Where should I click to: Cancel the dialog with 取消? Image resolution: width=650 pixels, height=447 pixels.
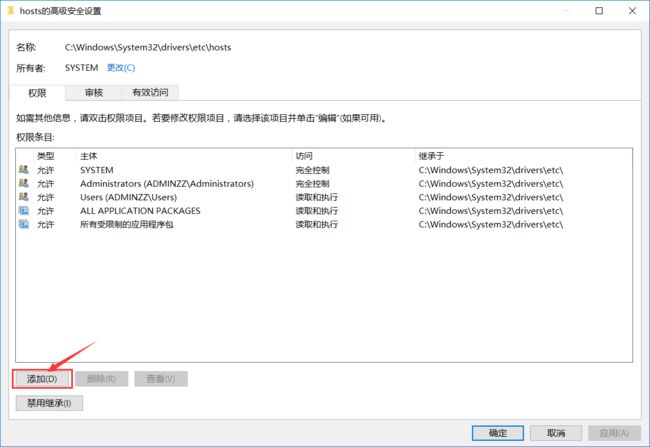coord(556,433)
